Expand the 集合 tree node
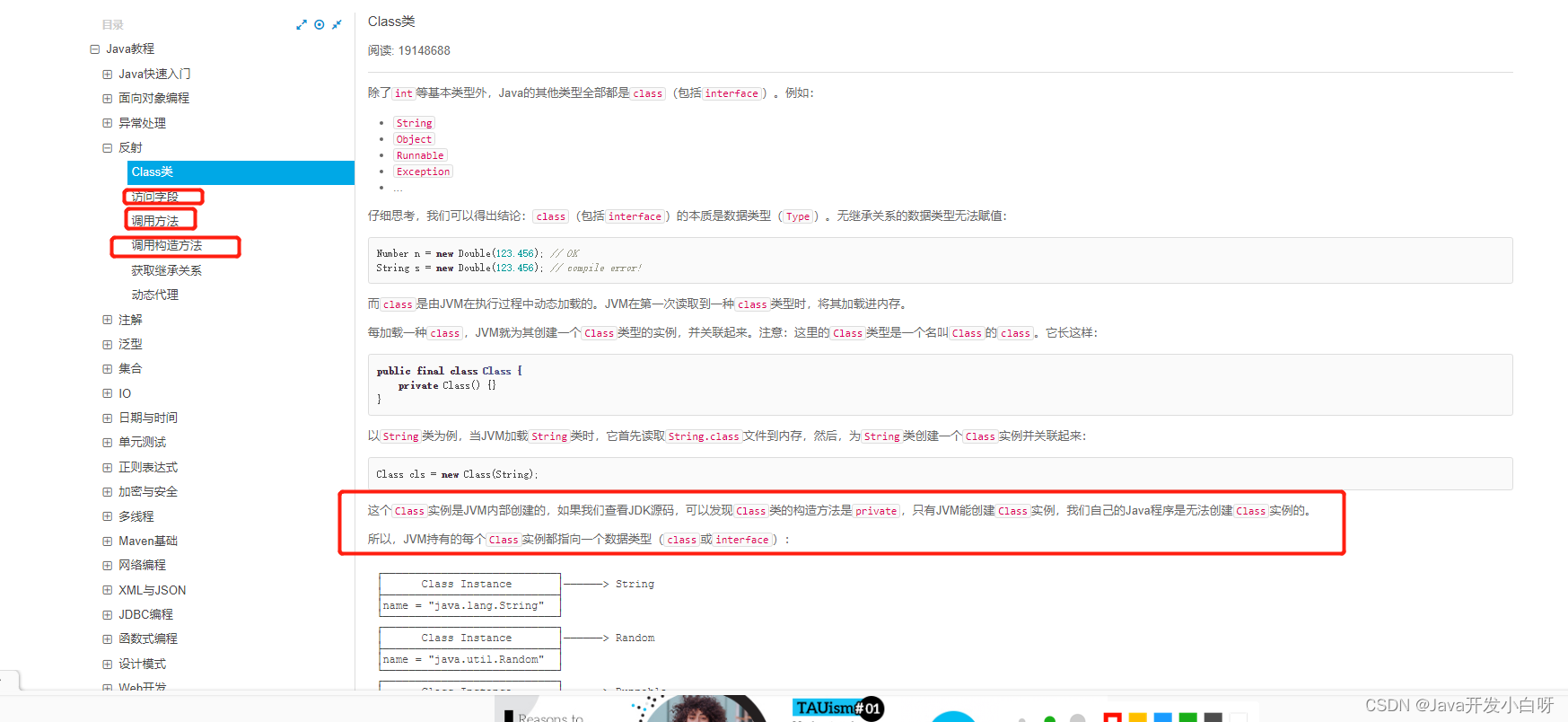The width and height of the screenshot is (1568, 722). pyautogui.click(x=107, y=368)
